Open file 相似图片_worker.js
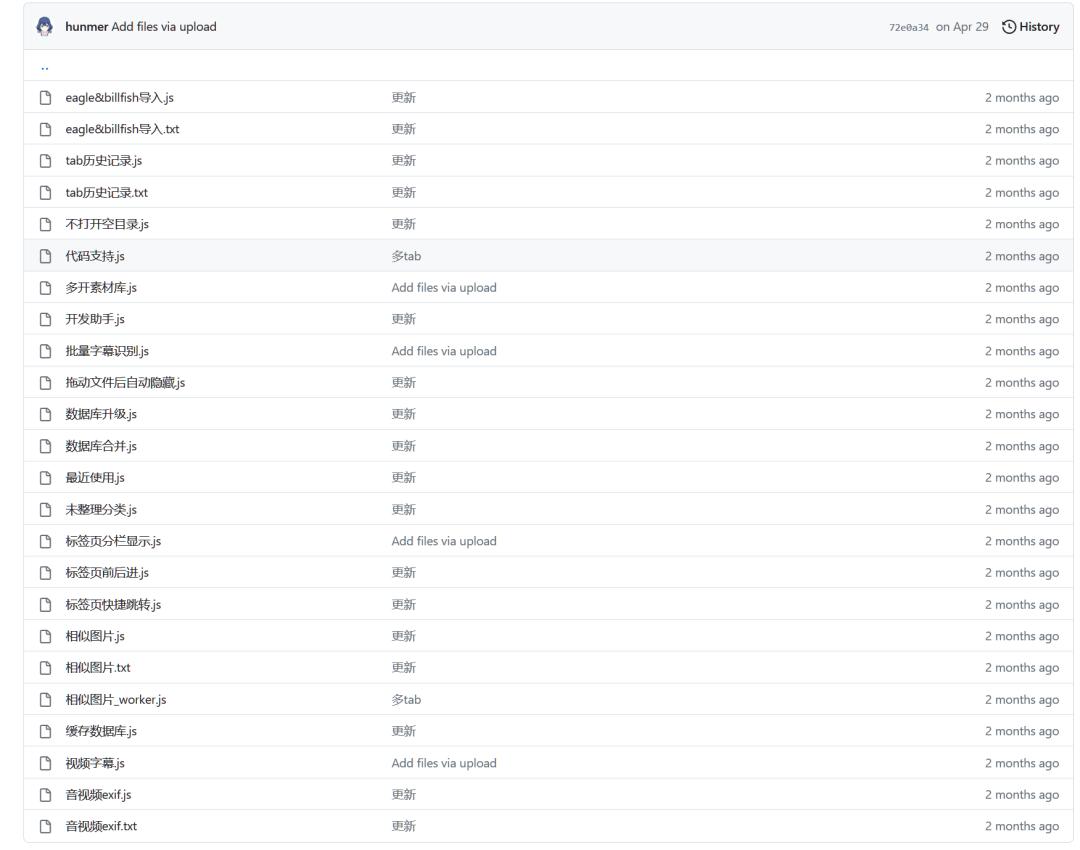The image size is (1080, 850). pos(116,700)
